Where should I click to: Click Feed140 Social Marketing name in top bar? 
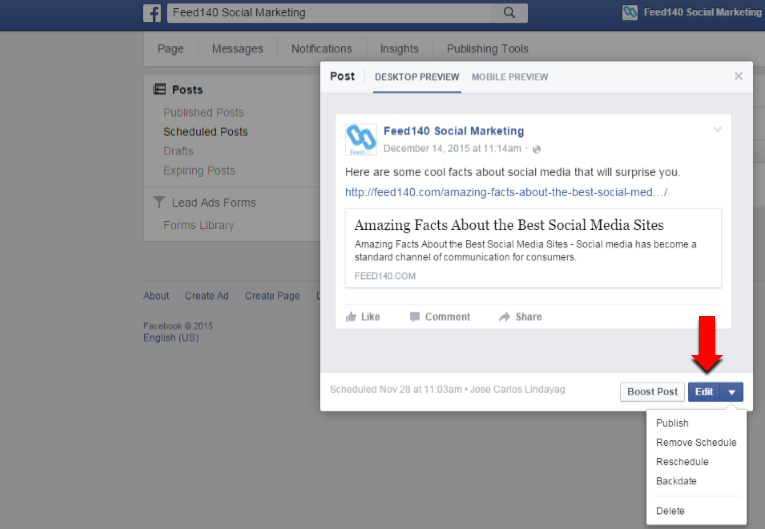703,12
